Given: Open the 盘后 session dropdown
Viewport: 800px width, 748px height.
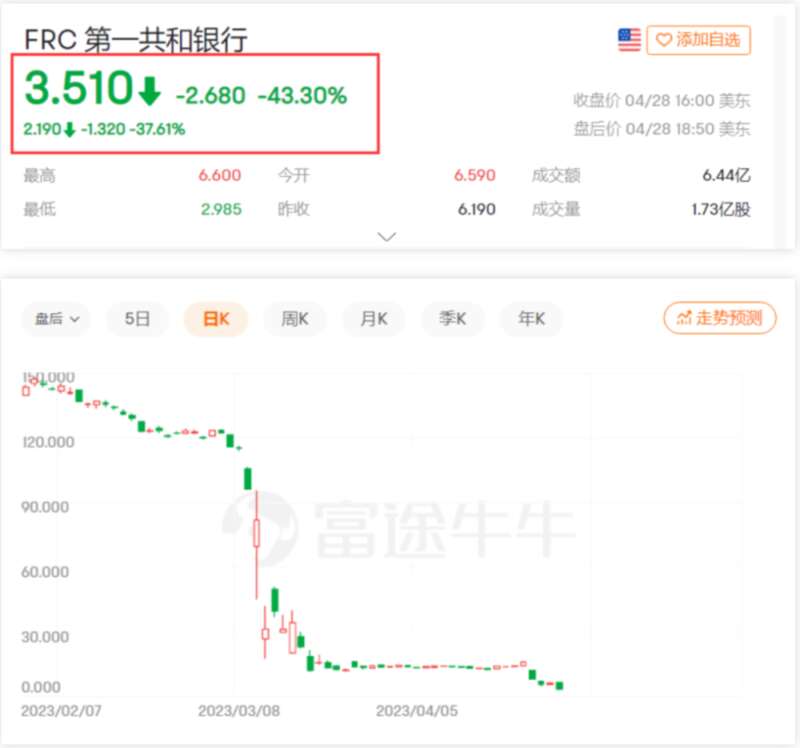Looking at the screenshot, I should coord(56,319).
